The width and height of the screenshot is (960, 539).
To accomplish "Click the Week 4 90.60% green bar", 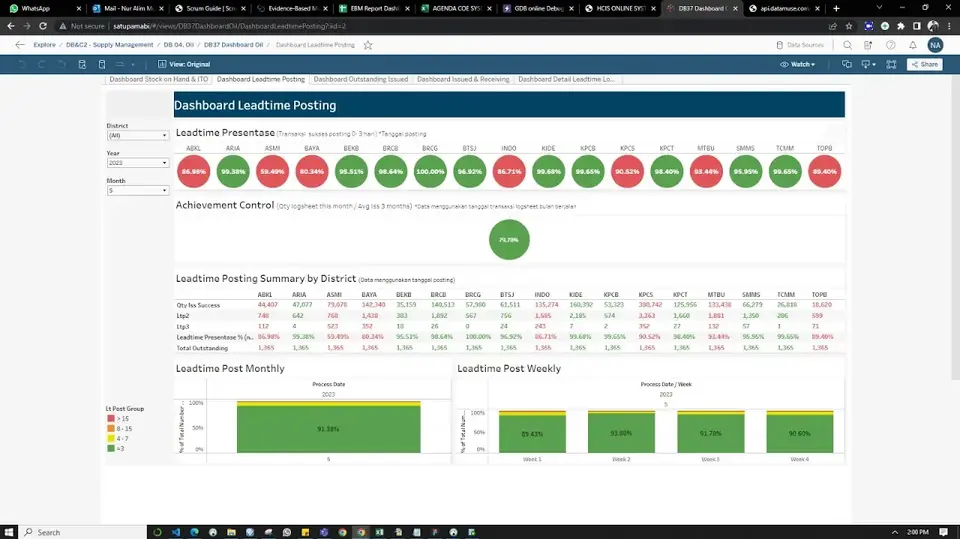I will 800,434.
